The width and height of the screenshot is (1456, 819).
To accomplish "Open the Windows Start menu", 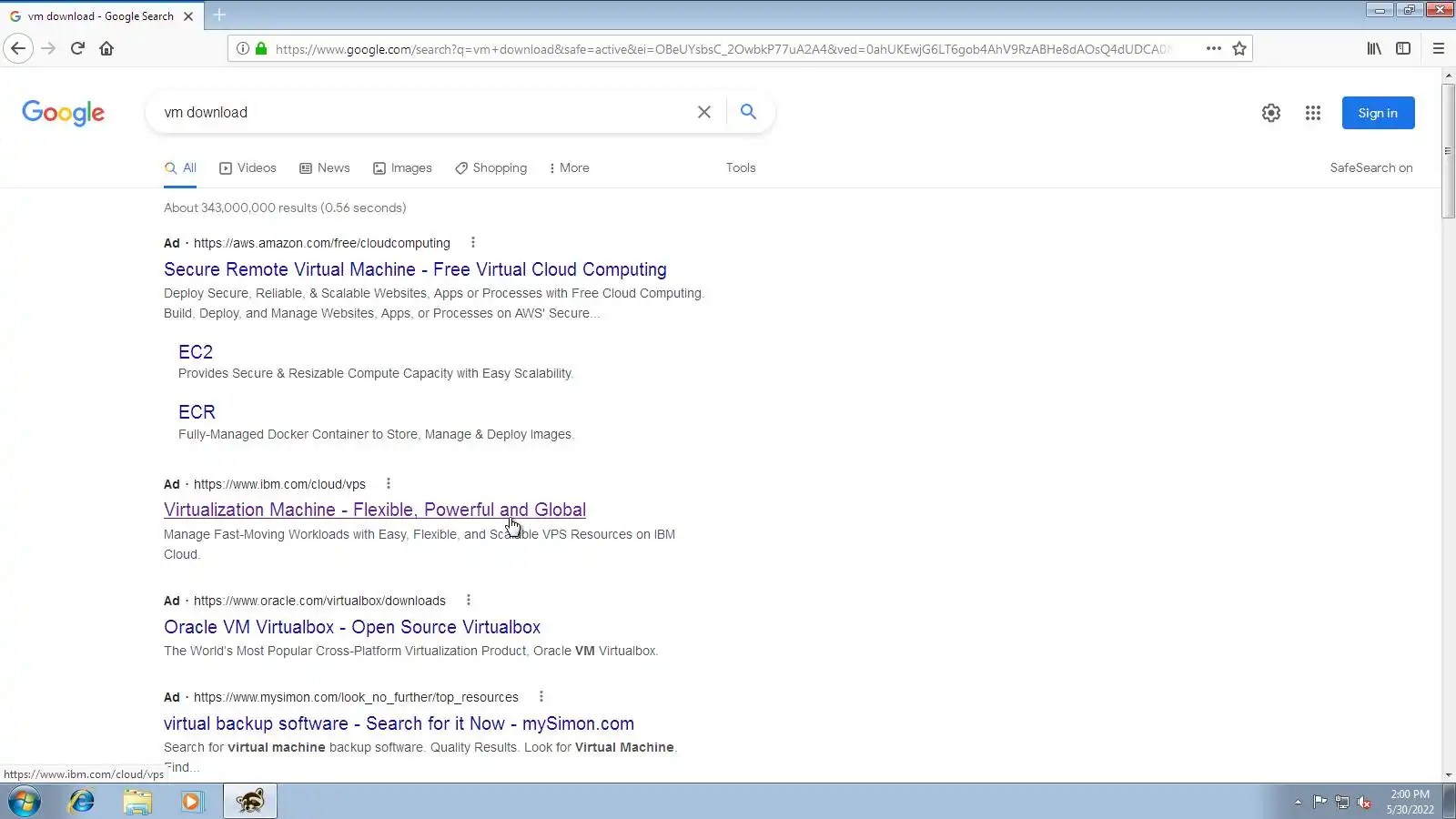I will [25, 802].
